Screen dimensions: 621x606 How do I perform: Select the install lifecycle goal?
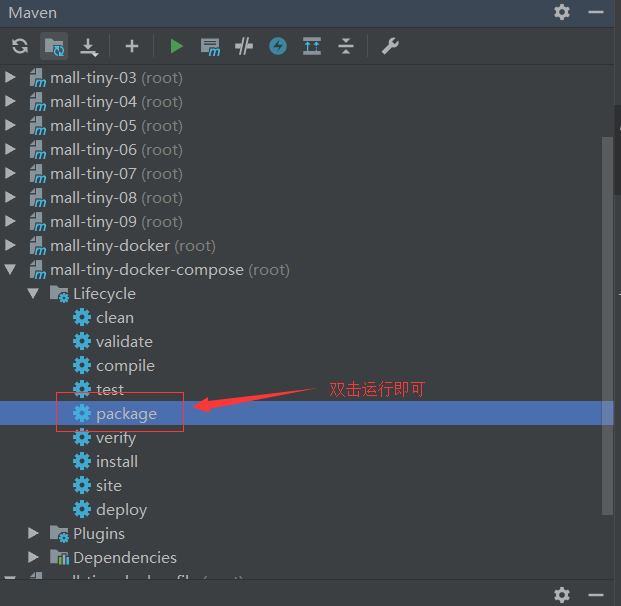[117, 461]
